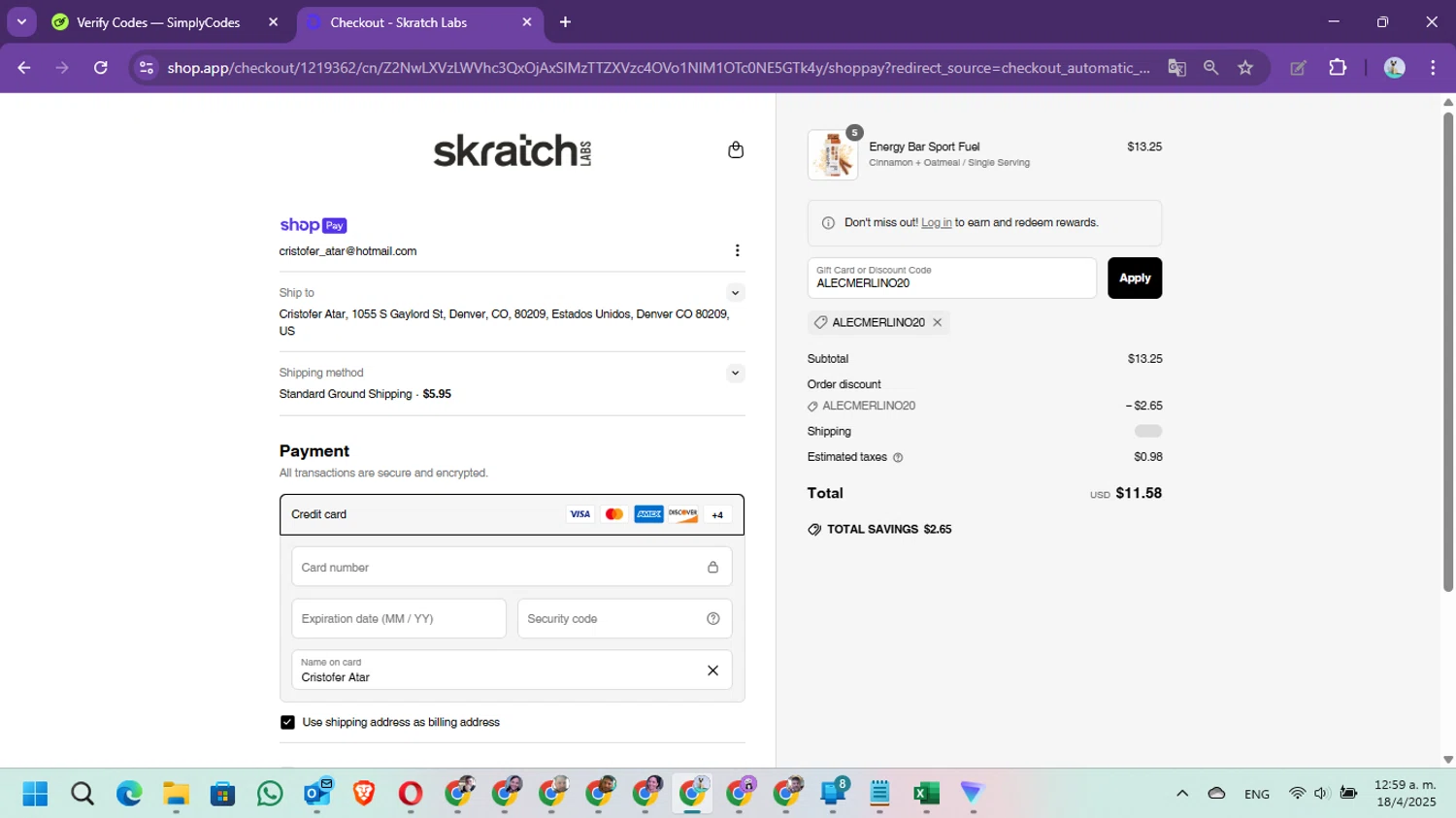The height and width of the screenshot is (818, 1456).
Task: Click the page vertical scrollbar
Action: coord(1447,351)
